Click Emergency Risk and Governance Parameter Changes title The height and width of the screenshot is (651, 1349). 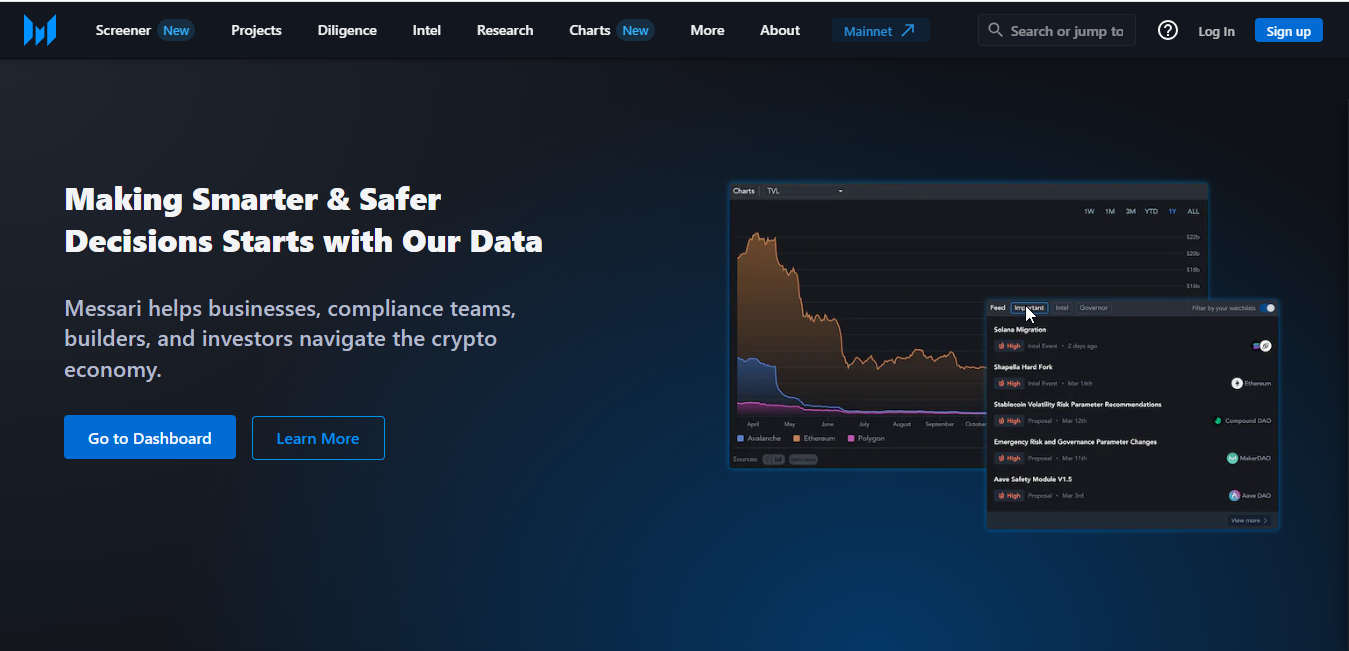1075,441
